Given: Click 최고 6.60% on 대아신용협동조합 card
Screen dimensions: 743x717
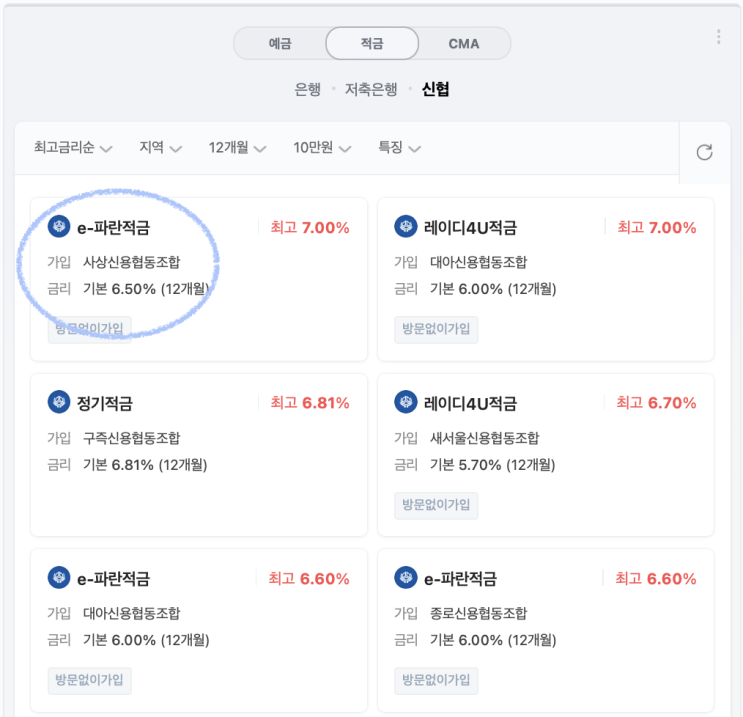Looking at the screenshot, I should (309, 579).
